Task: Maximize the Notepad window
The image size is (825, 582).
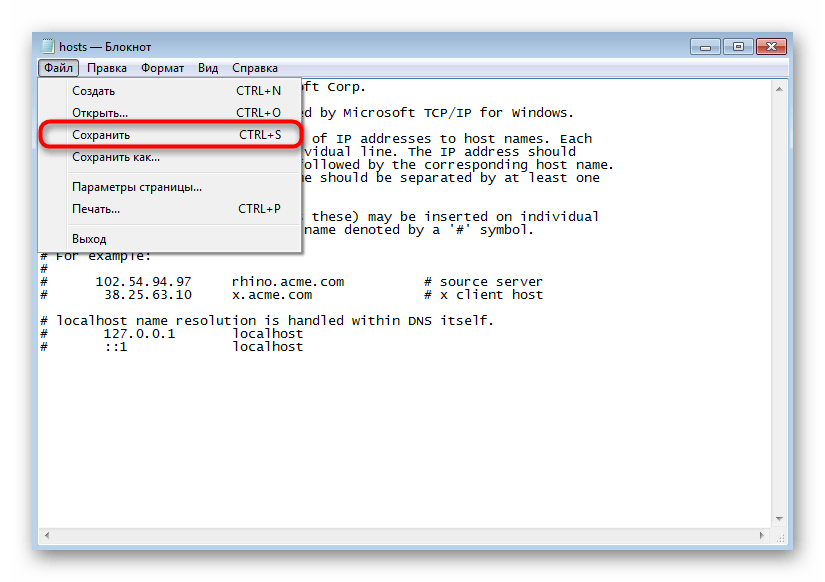Action: click(738, 47)
